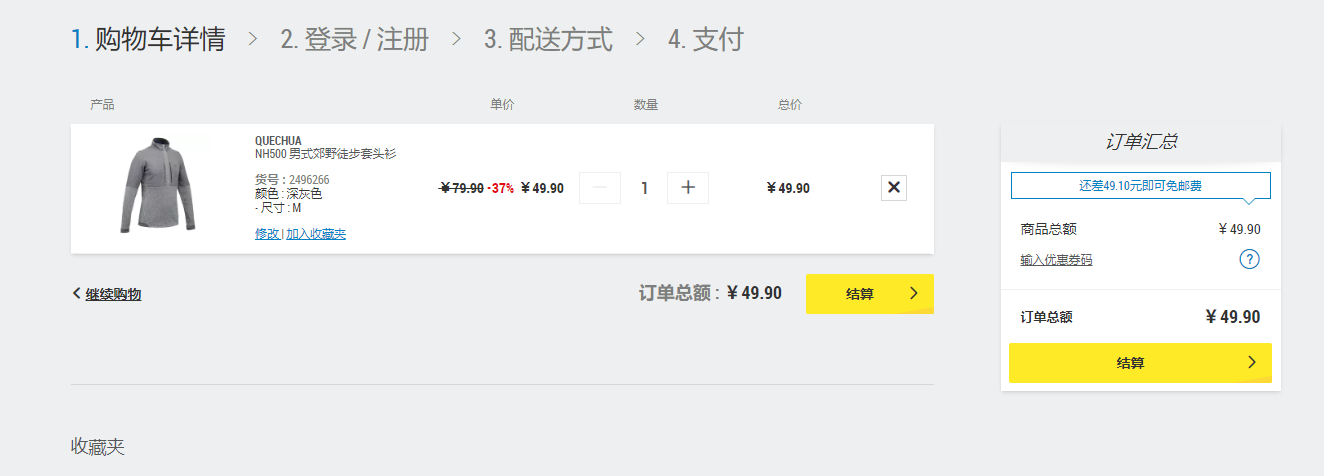This screenshot has height=476, width=1324.
Task: Click 加入收藏夹 link for the product
Action: [316, 234]
